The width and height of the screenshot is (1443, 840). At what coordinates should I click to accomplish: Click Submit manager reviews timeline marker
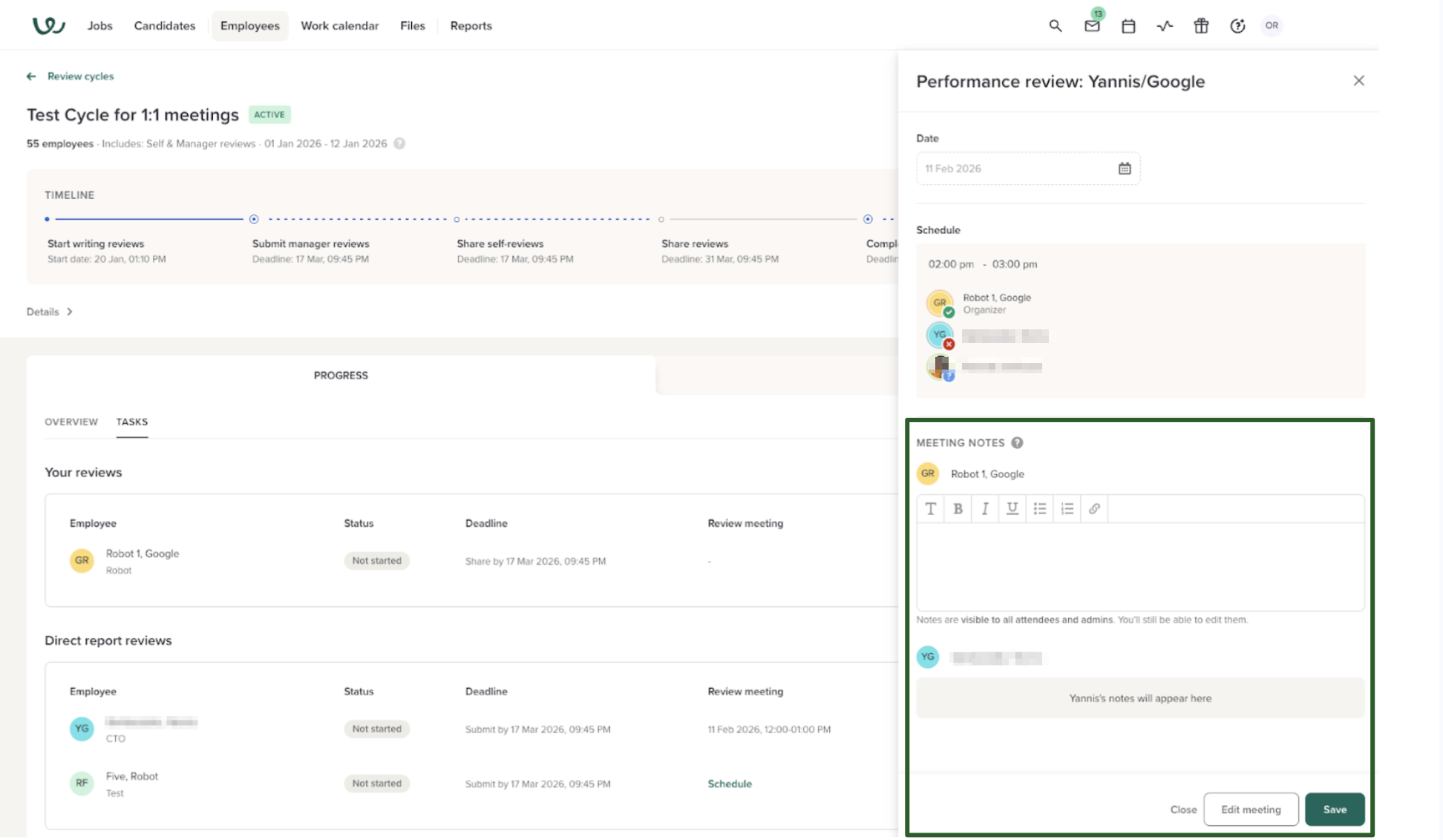254,219
